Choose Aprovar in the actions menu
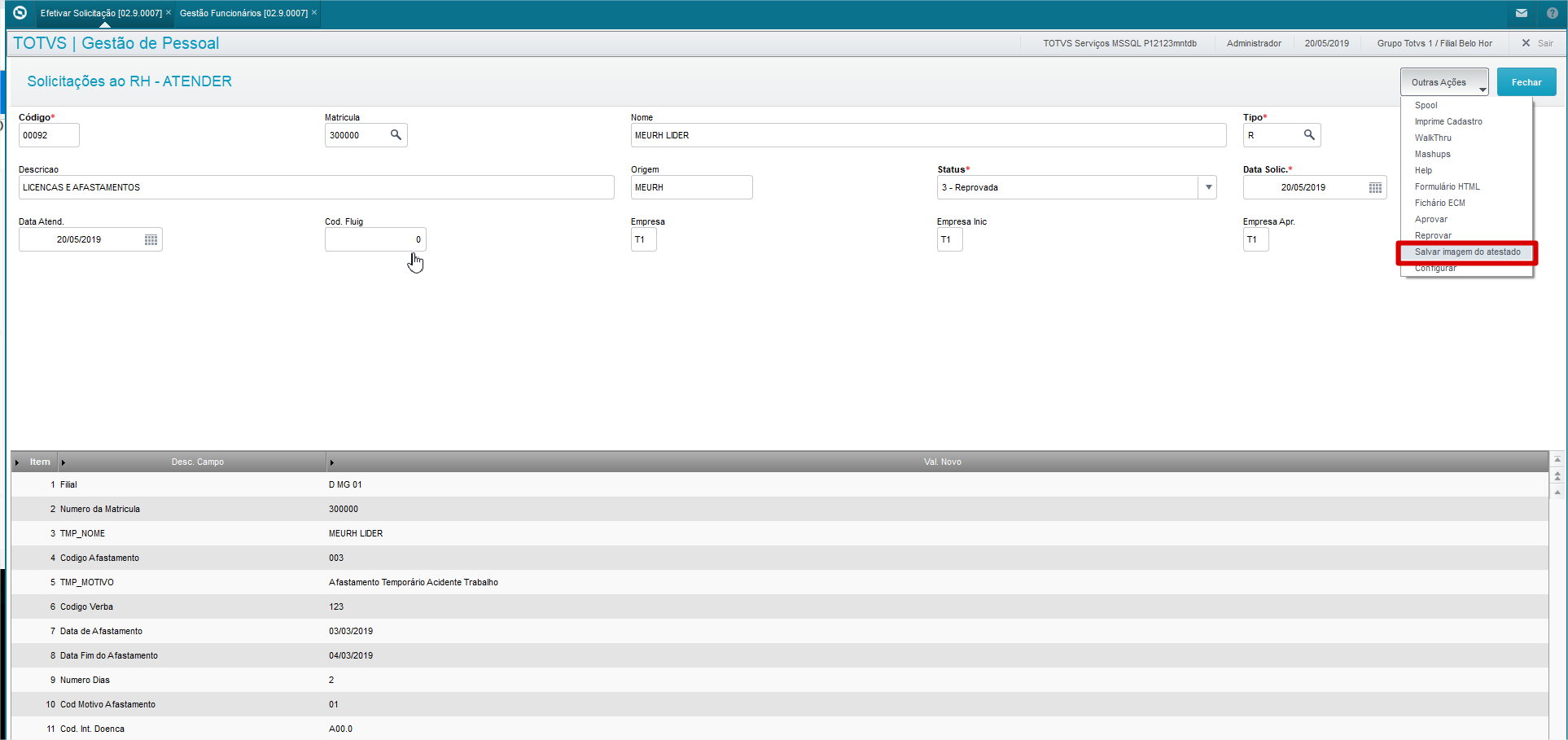 [x=1430, y=219]
